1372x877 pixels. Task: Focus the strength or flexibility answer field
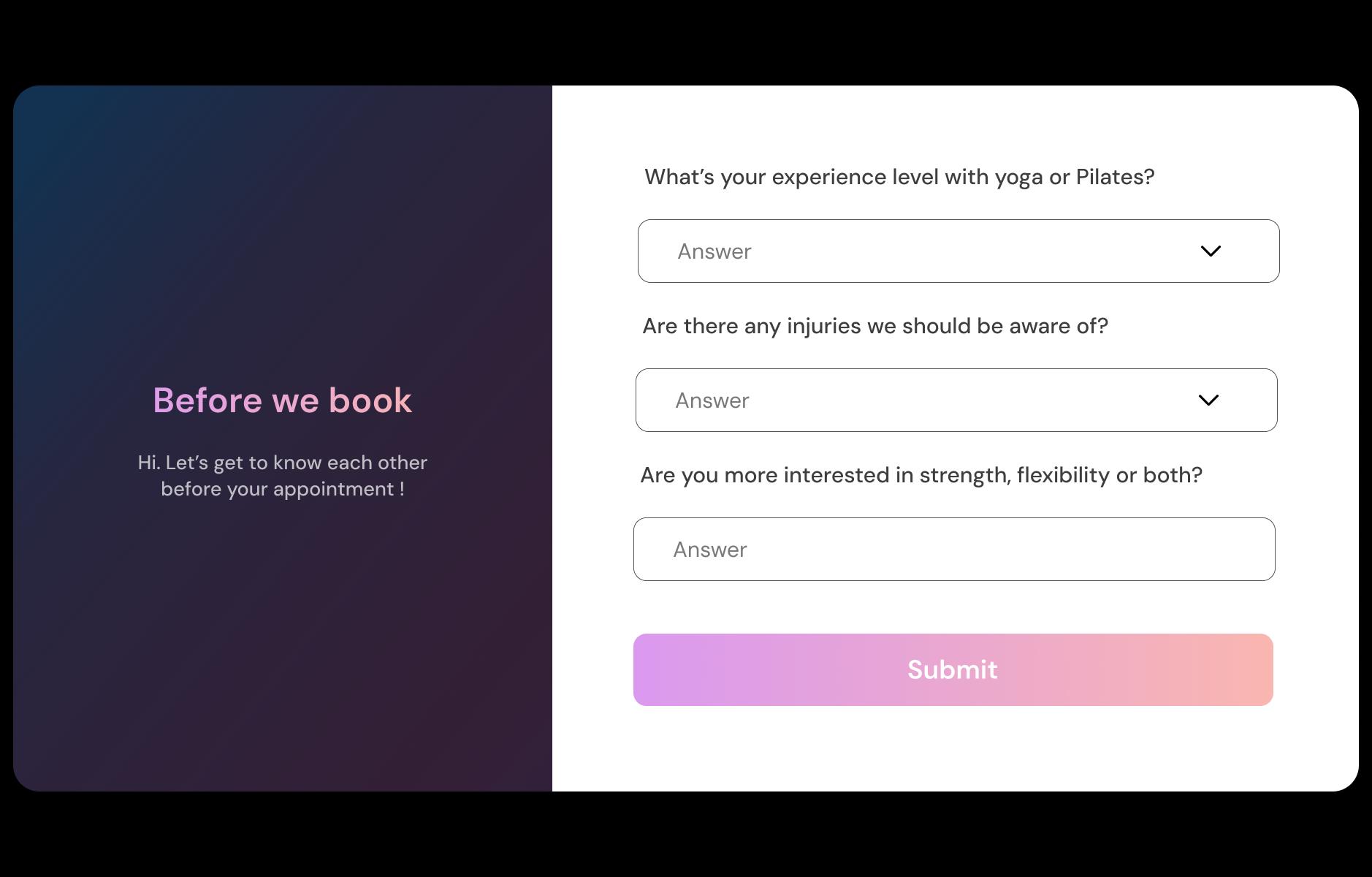[x=953, y=550]
